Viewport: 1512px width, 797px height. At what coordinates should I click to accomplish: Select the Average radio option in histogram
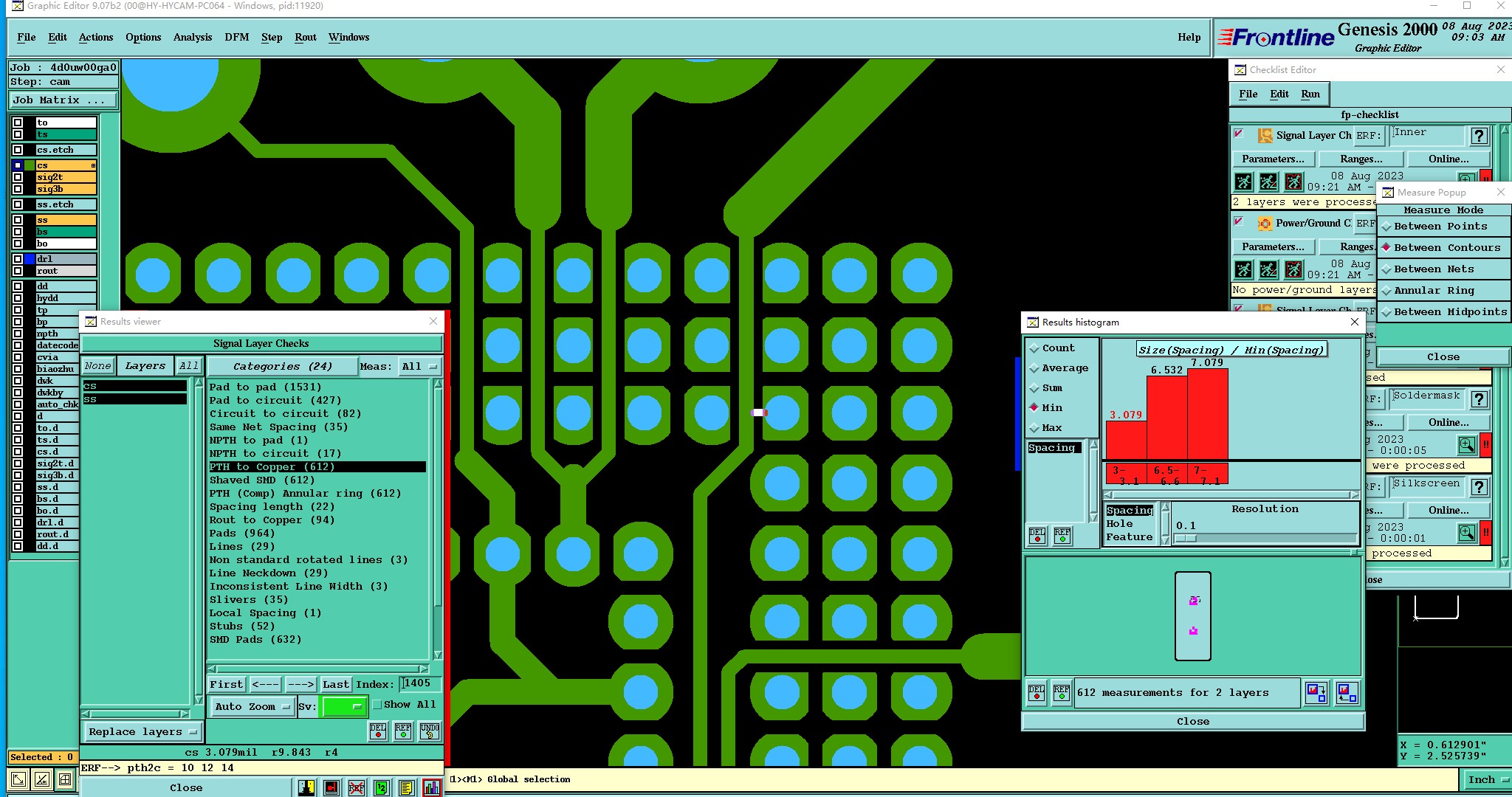[x=1059, y=368]
